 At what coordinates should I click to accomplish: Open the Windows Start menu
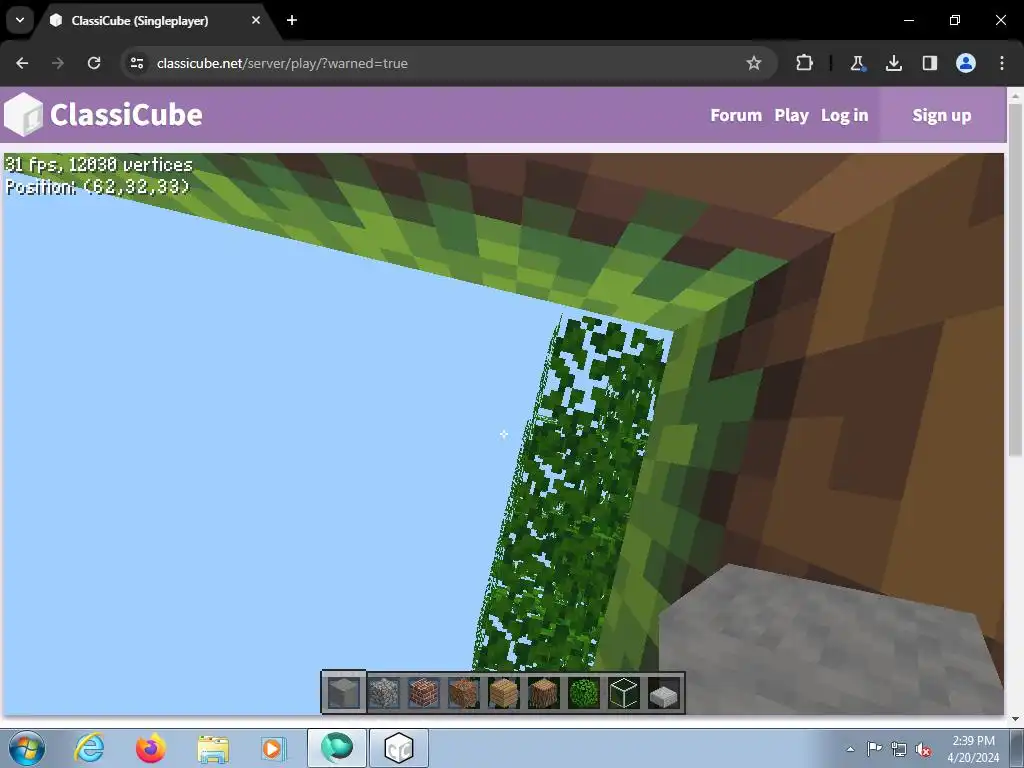pyautogui.click(x=27, y=748)
